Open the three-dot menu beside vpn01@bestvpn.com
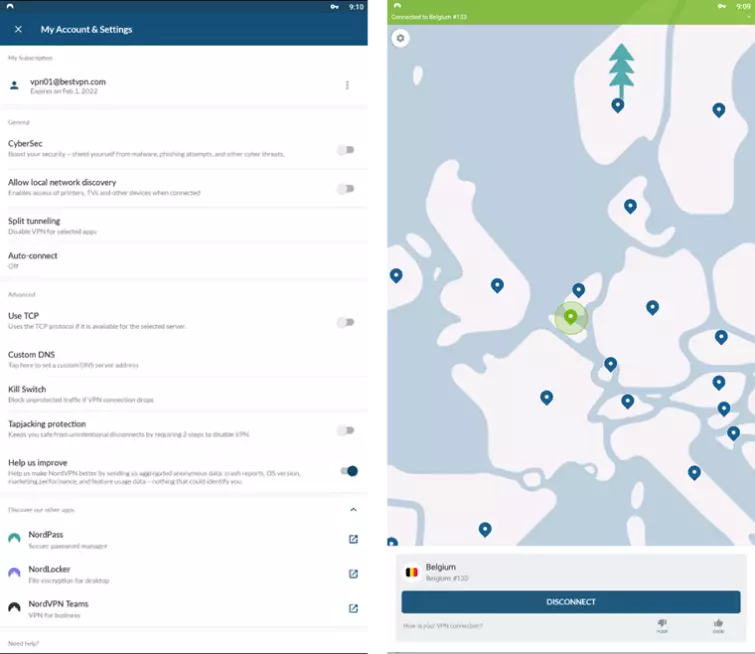This screenshot has width=755, height=654. click(347, 85)
